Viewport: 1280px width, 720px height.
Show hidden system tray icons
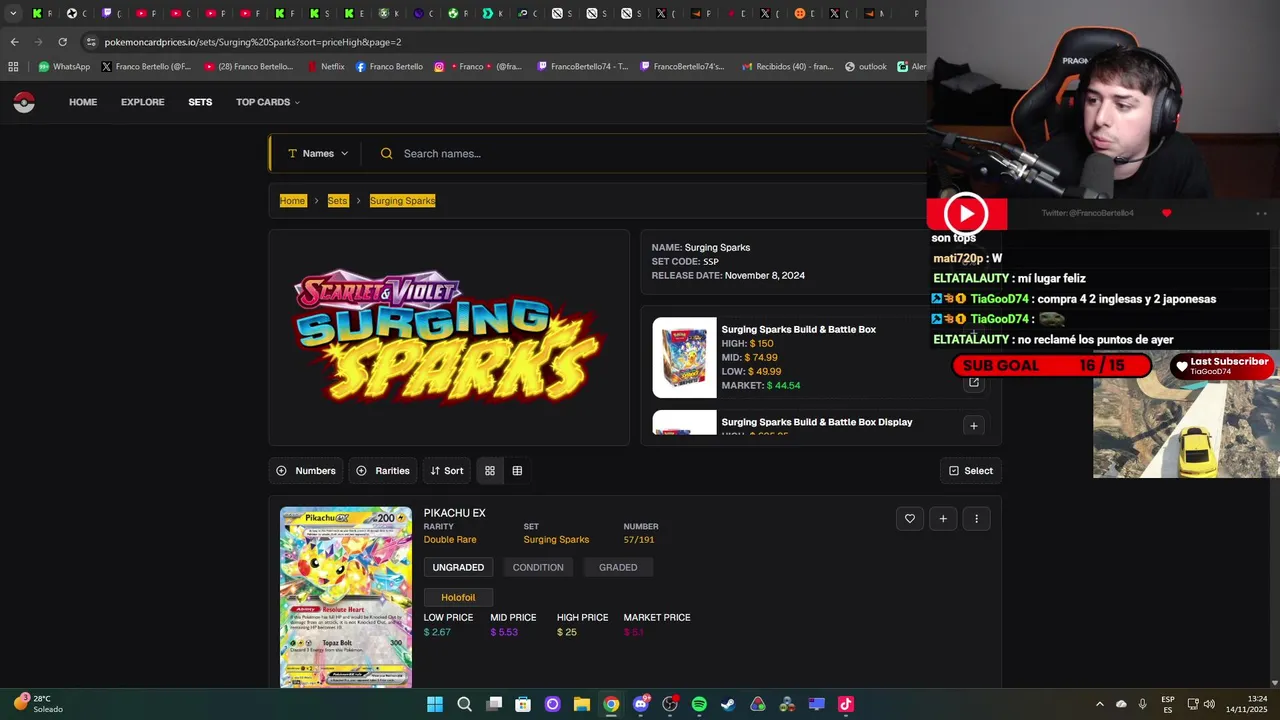click(x=1099, y=704)
